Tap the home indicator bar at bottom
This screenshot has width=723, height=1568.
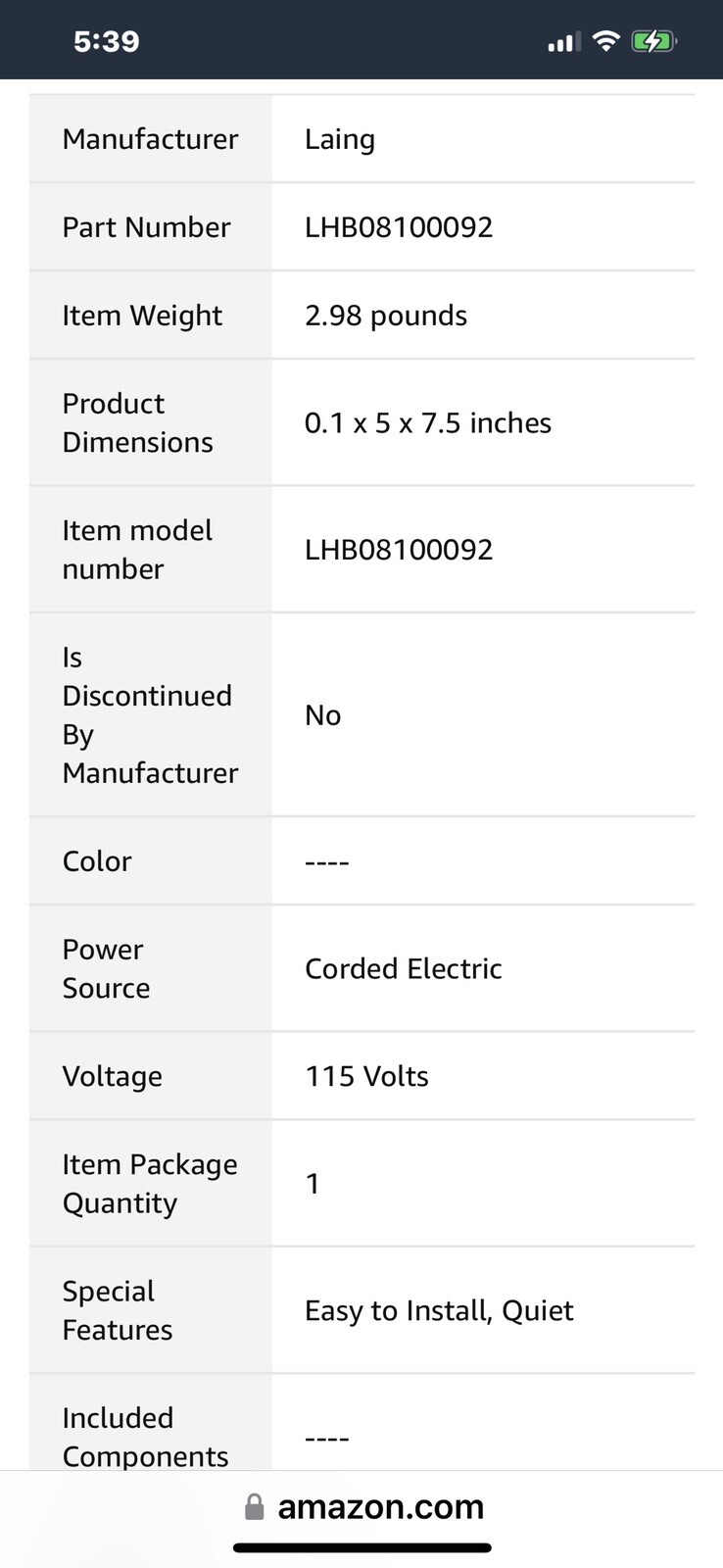coord(361,1548)
